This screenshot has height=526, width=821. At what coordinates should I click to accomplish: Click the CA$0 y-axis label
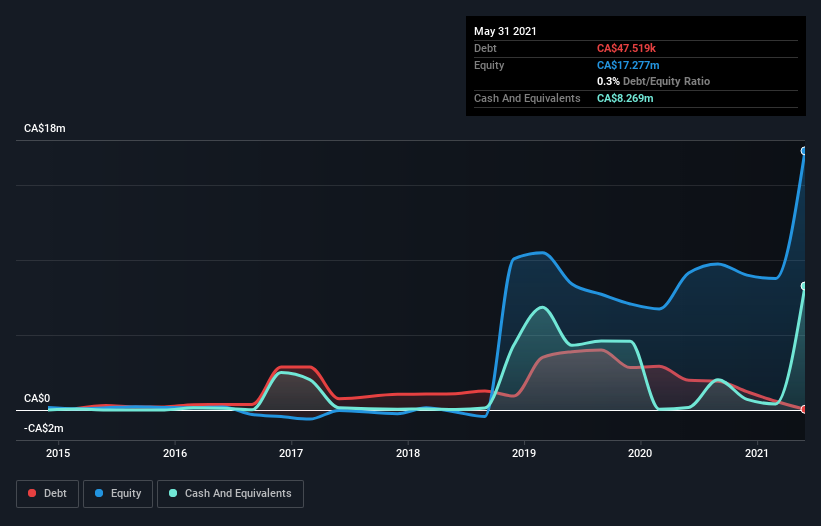point(37,398)
